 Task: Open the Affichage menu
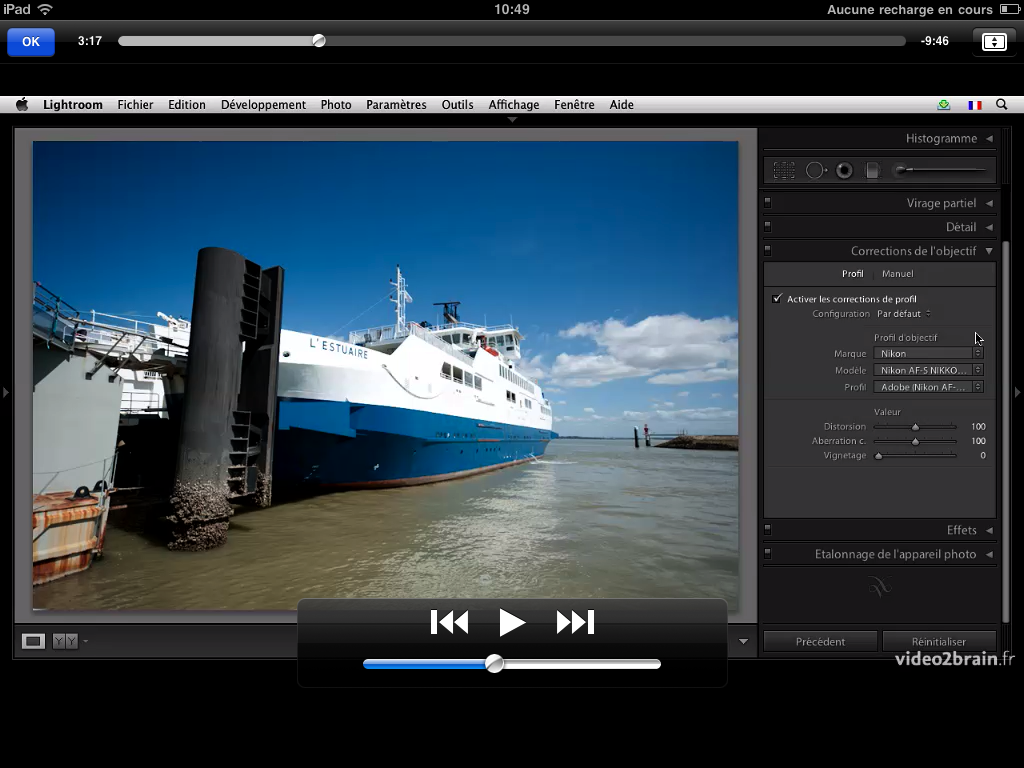(514, 104)
